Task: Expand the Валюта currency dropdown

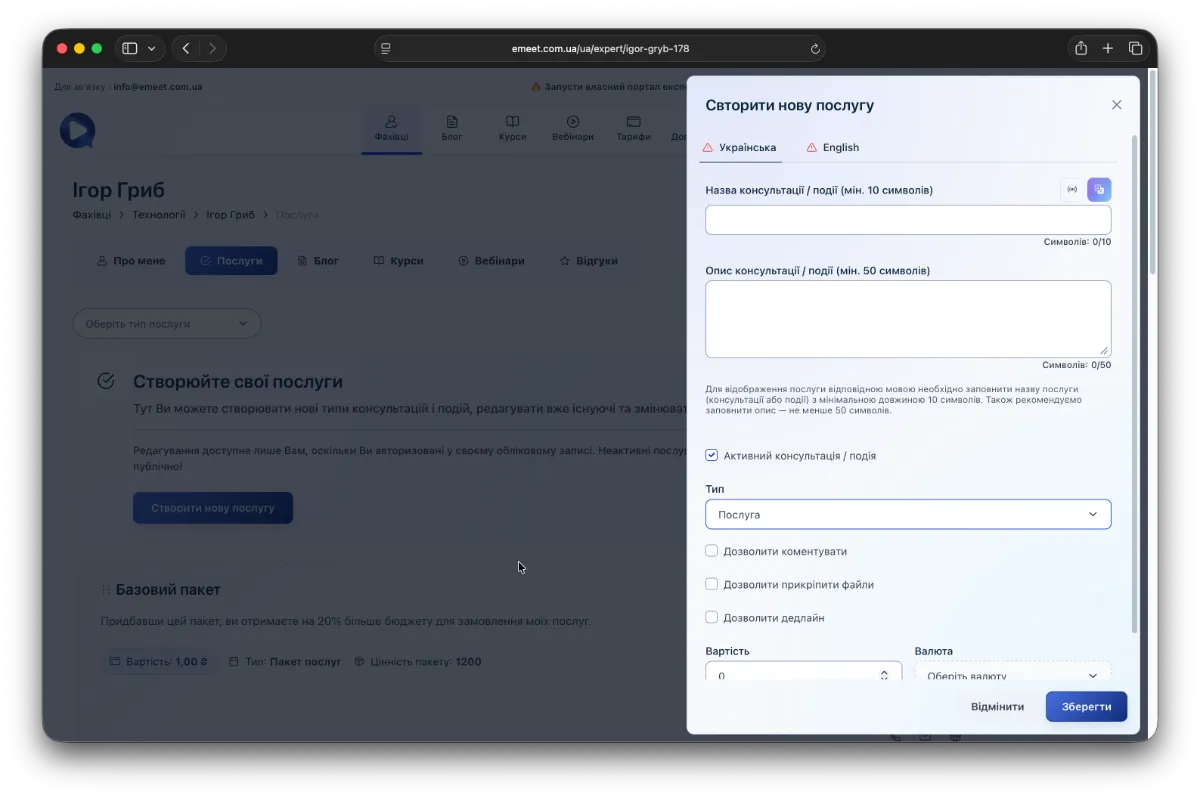Action: pos(1012,674)
